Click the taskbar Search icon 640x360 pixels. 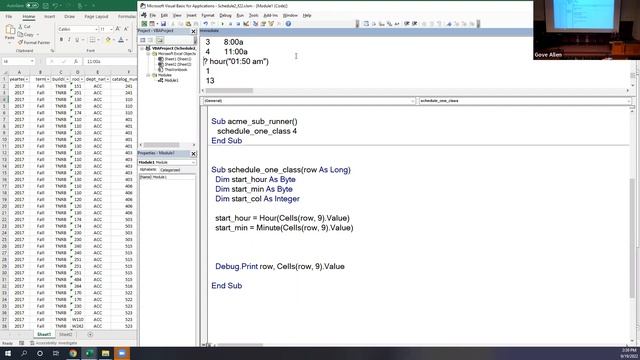click(24, 353)
